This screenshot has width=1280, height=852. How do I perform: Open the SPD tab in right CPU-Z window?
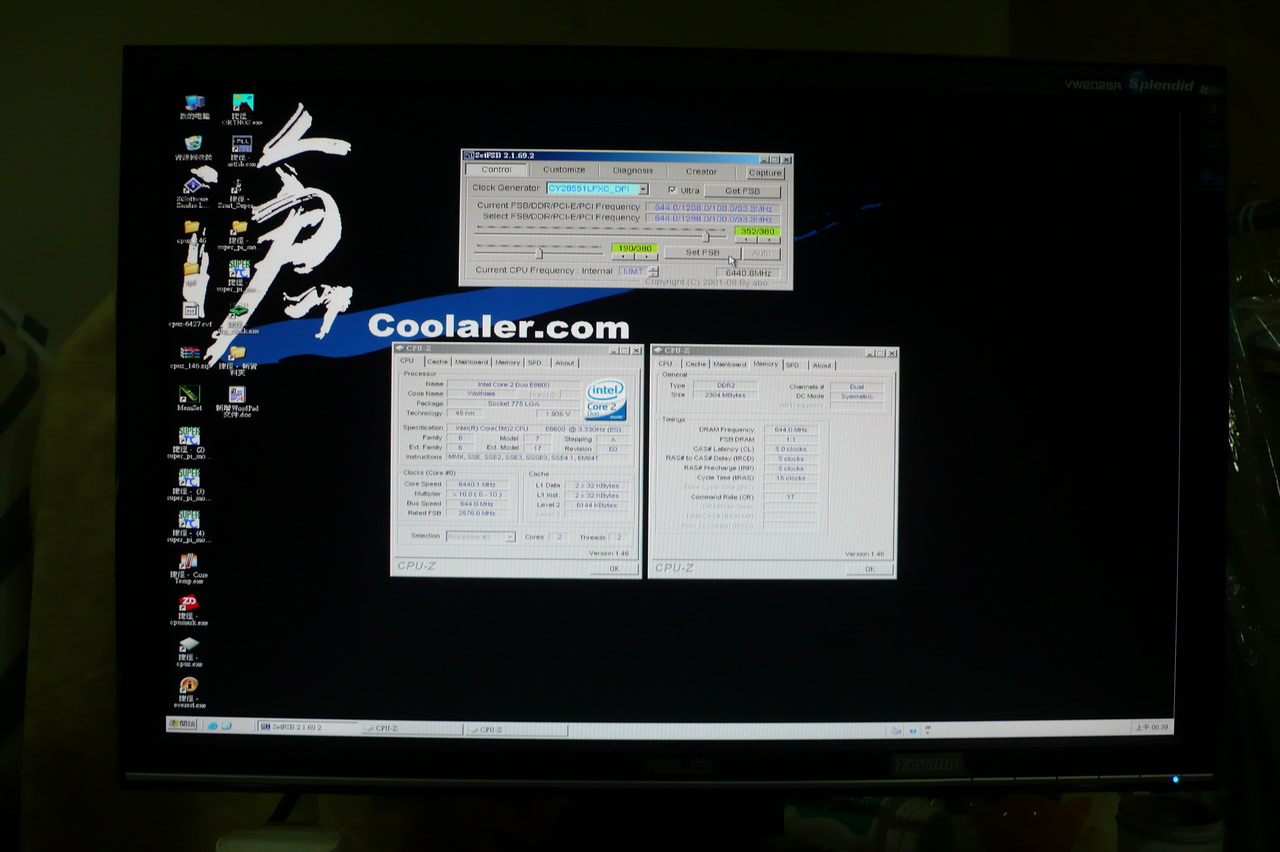click(x=792, y=365)
